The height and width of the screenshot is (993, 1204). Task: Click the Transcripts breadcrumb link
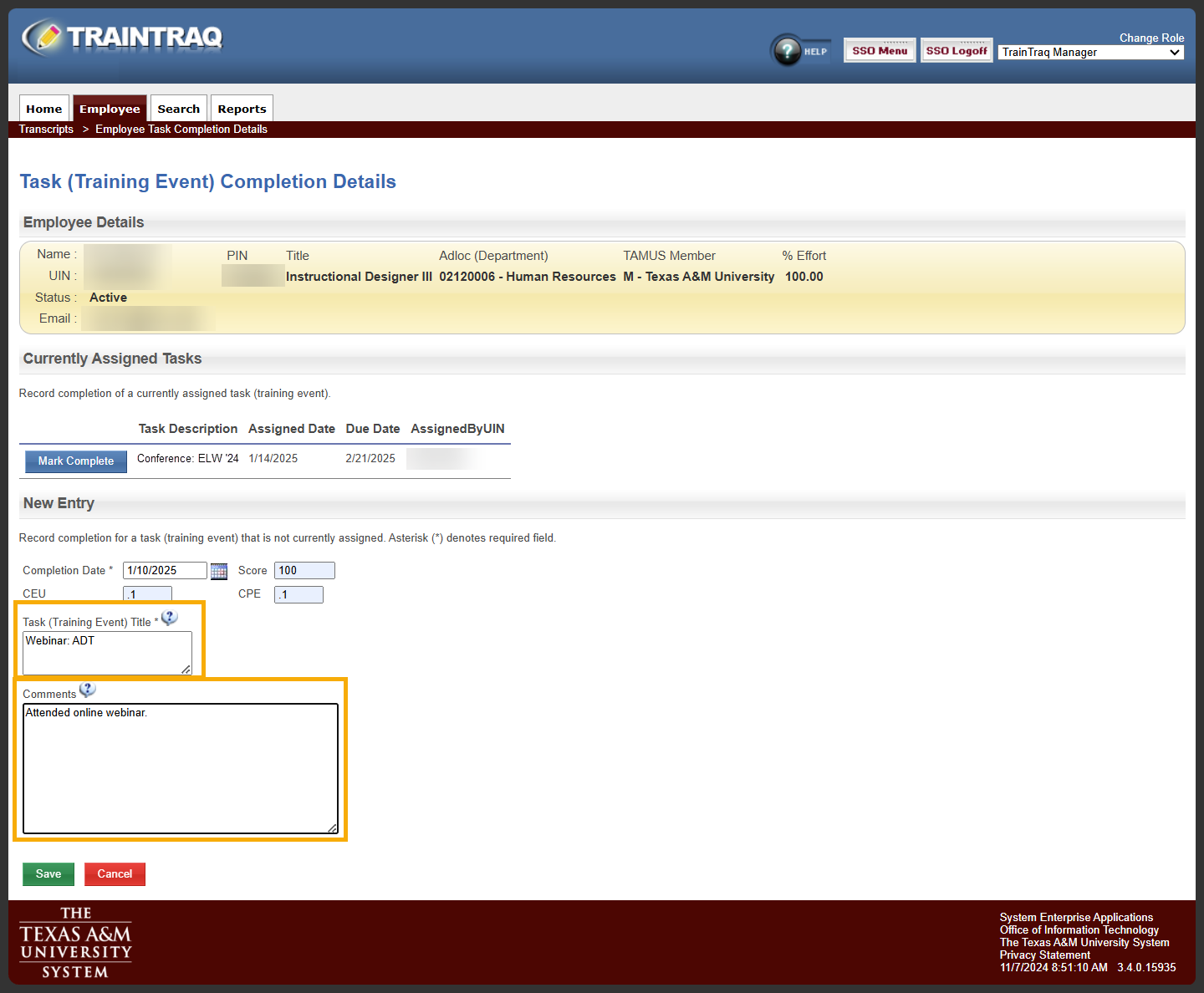[46, 129]
